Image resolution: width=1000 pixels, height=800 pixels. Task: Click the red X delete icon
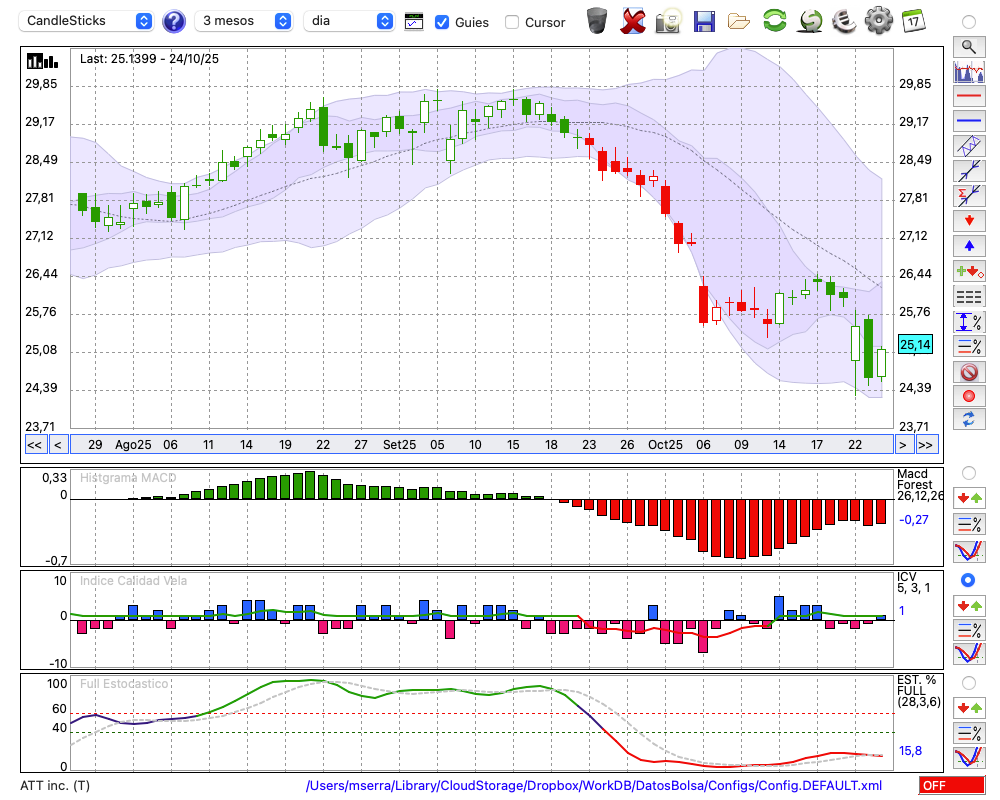coord(633,21)
